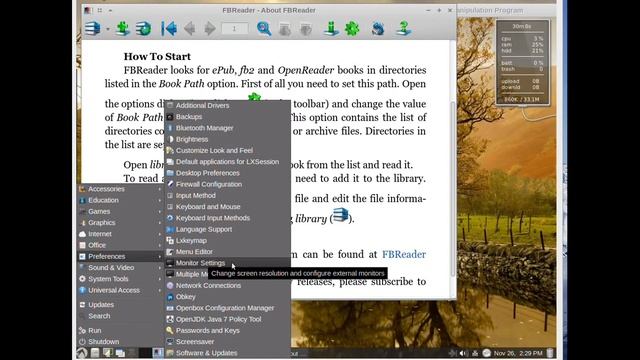Launch Openbox Configuration Manager
The width and height of the screenshot is (640, 360).
[228, 308]
